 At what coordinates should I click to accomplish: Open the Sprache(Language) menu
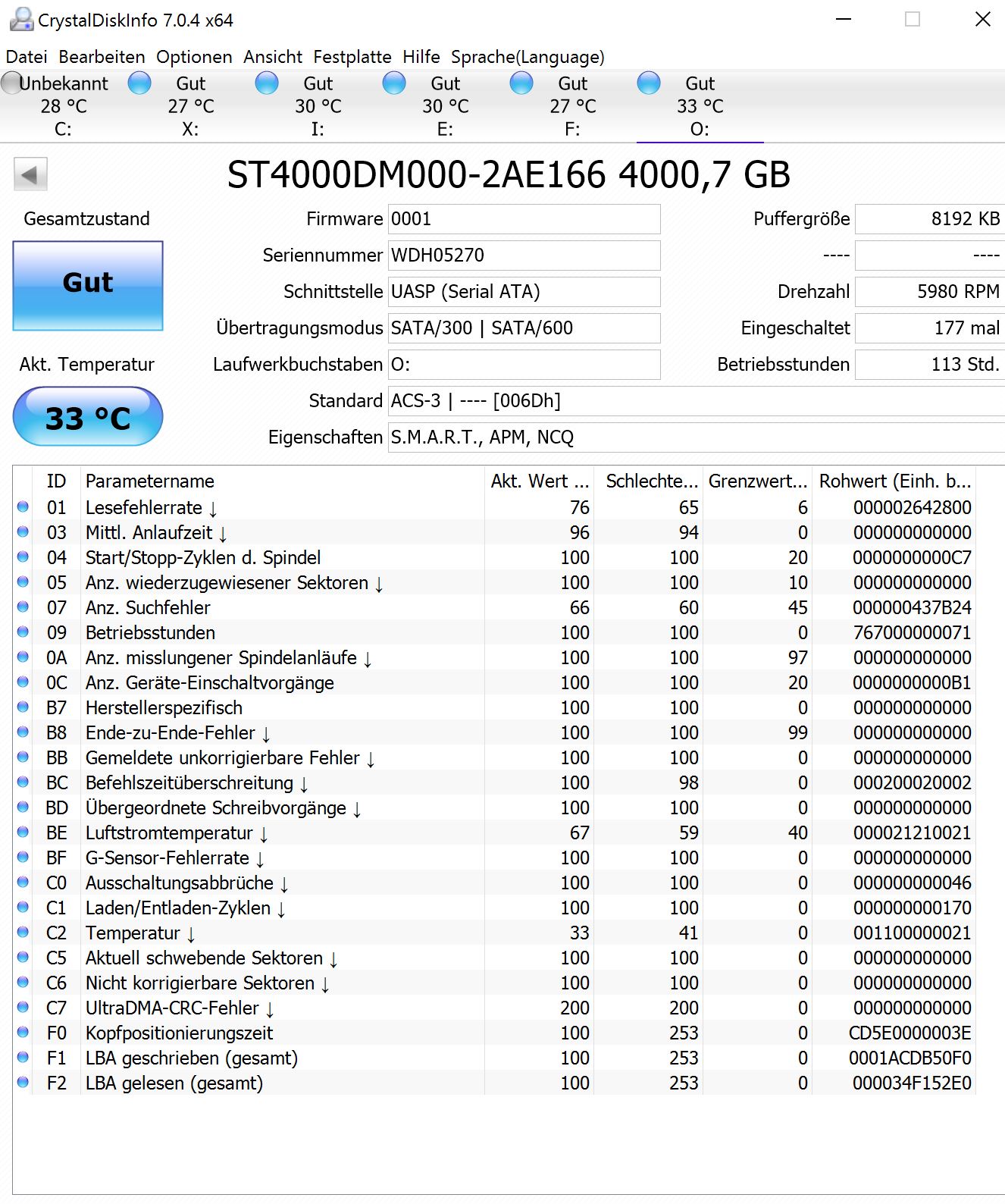point(528,57)
